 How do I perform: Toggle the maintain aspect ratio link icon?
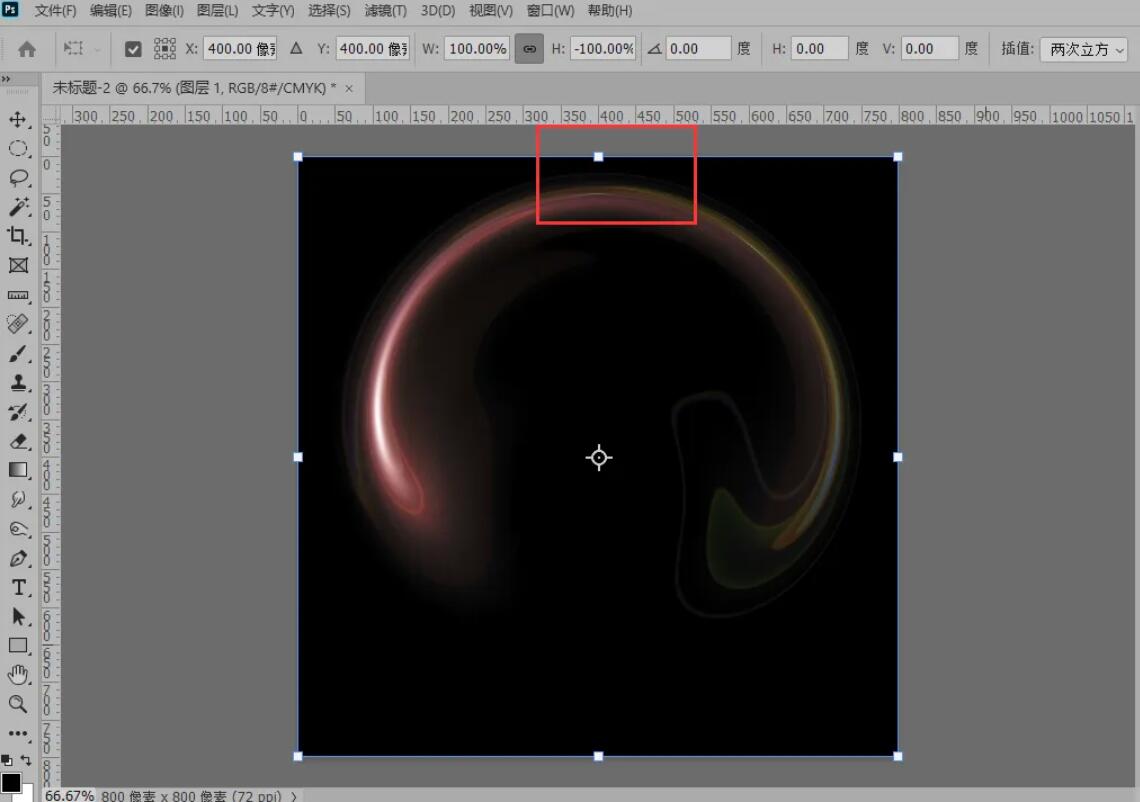coord(529,47)
